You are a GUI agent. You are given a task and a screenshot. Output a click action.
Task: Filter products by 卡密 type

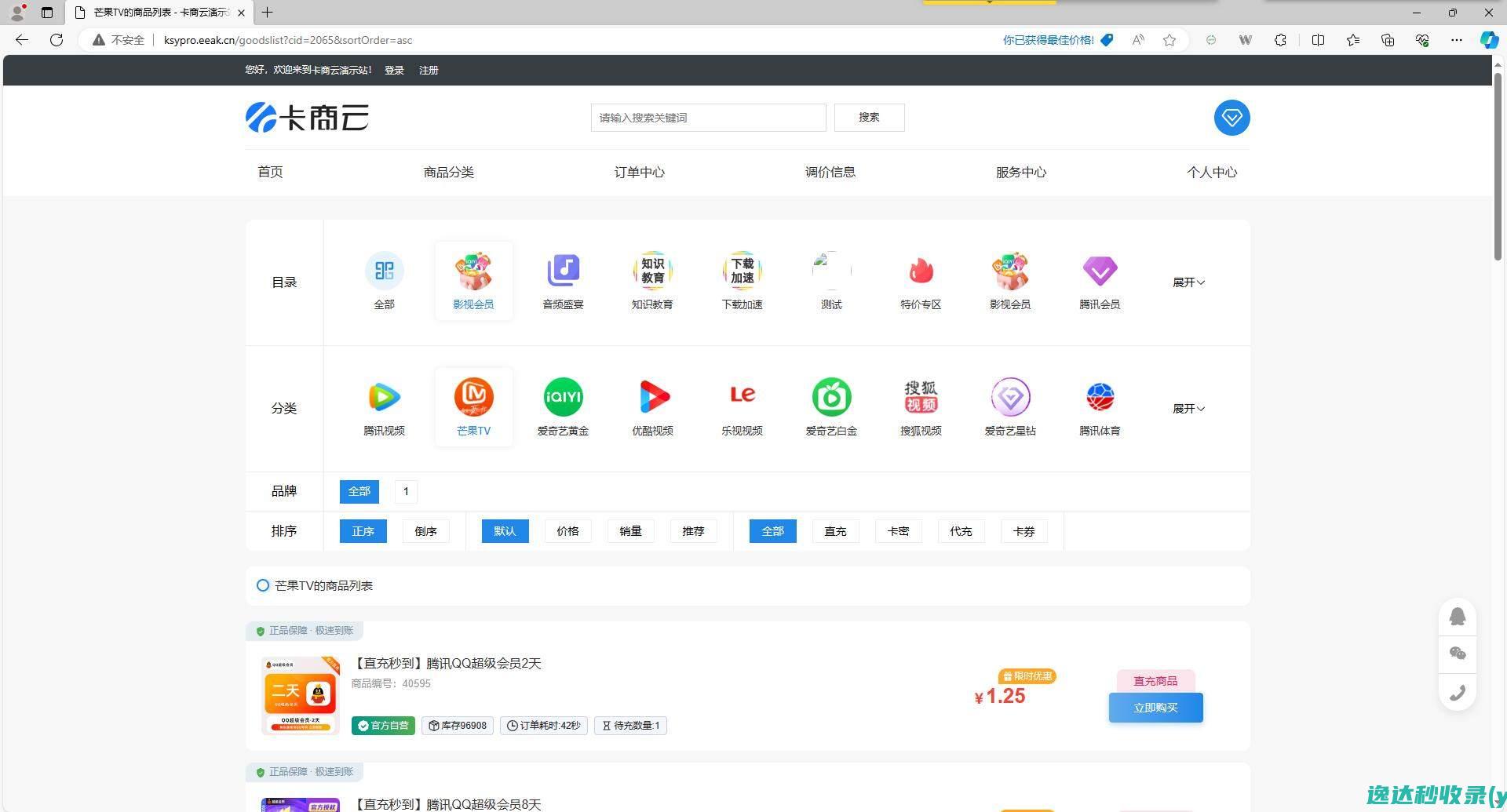(x=898, y=531)
